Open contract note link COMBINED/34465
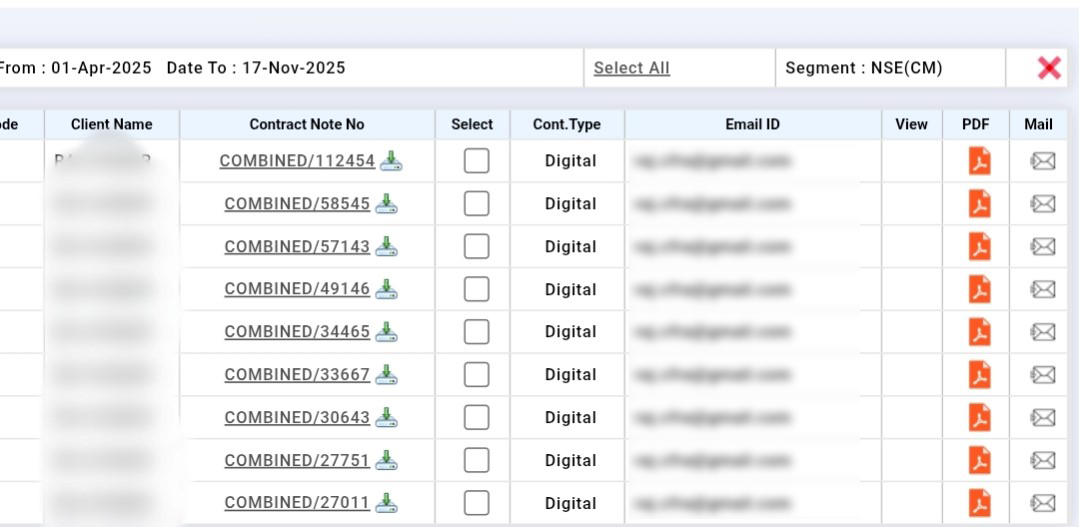Image resolution: width=1079 pixels, height=527 pixels. coord(296,332)
